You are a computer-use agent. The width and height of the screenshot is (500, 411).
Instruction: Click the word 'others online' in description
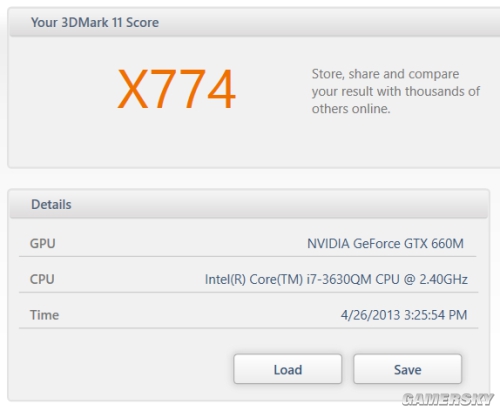351,109
